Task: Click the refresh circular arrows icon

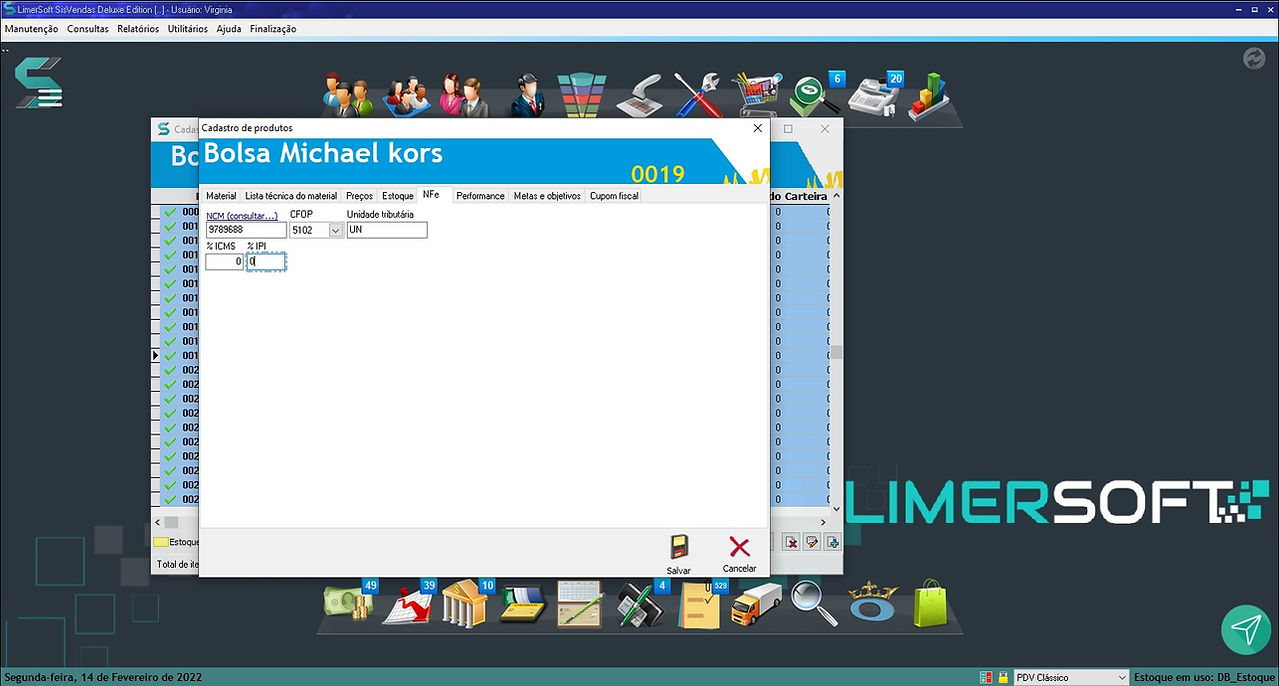Action: click(1253, 58)
